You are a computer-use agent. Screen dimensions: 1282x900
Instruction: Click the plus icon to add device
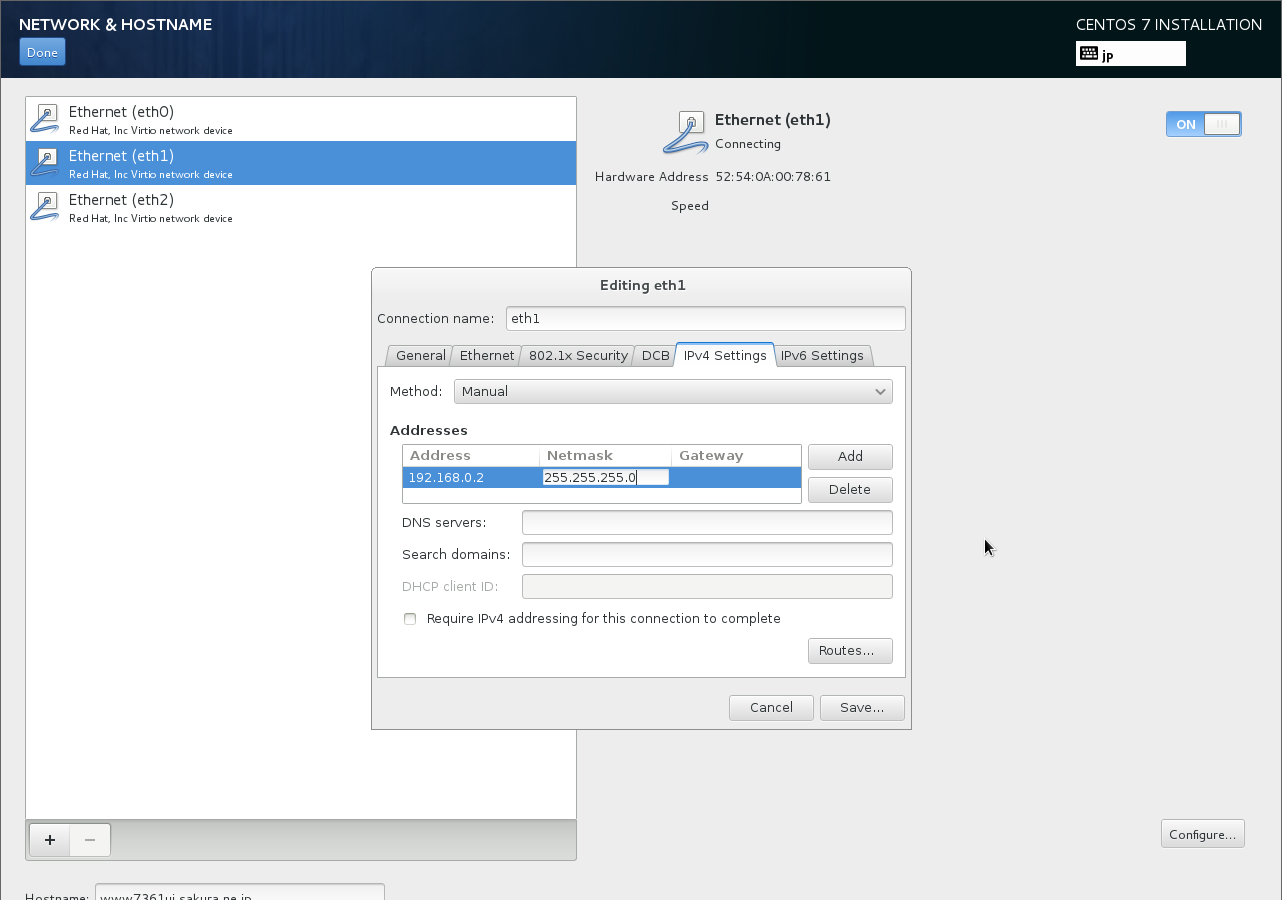pyautogui.click(x=50, y=840)
